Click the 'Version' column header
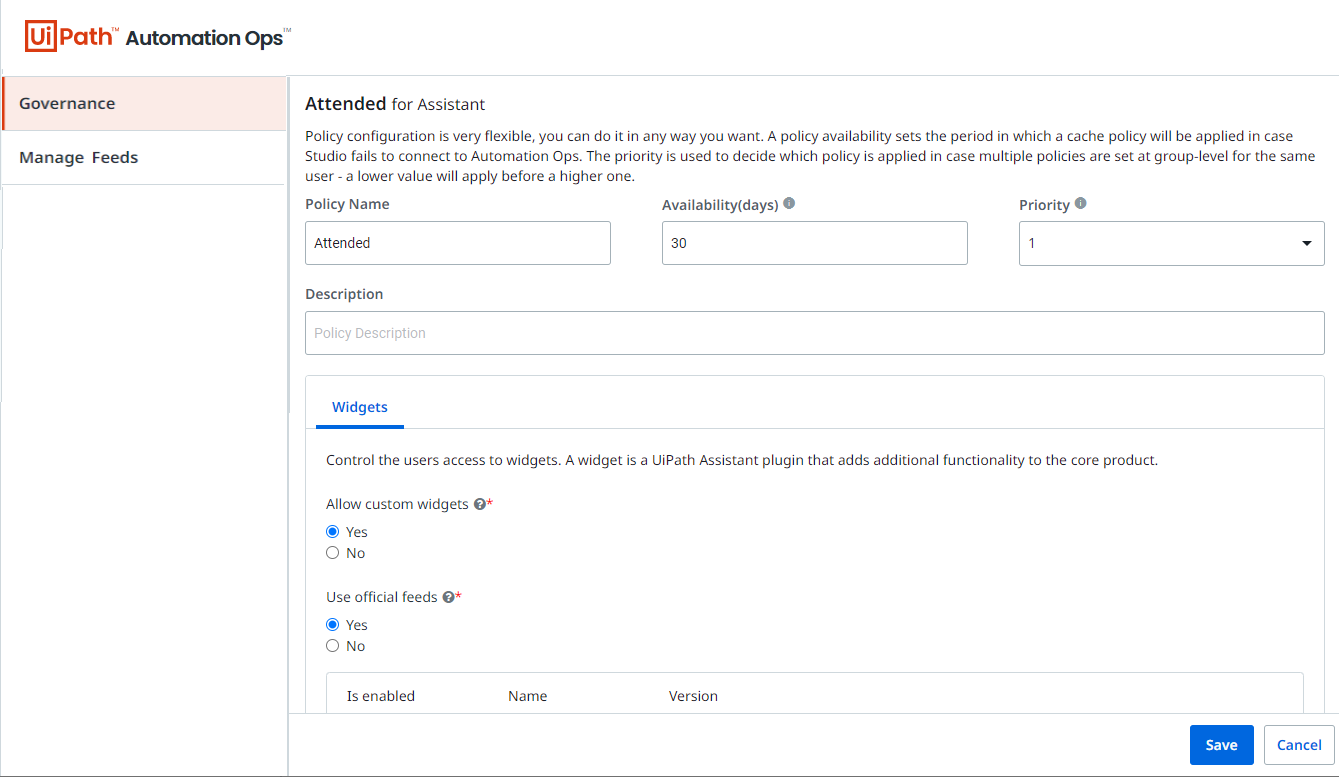This screenshot has height=777, width=1339. [693, 696]
